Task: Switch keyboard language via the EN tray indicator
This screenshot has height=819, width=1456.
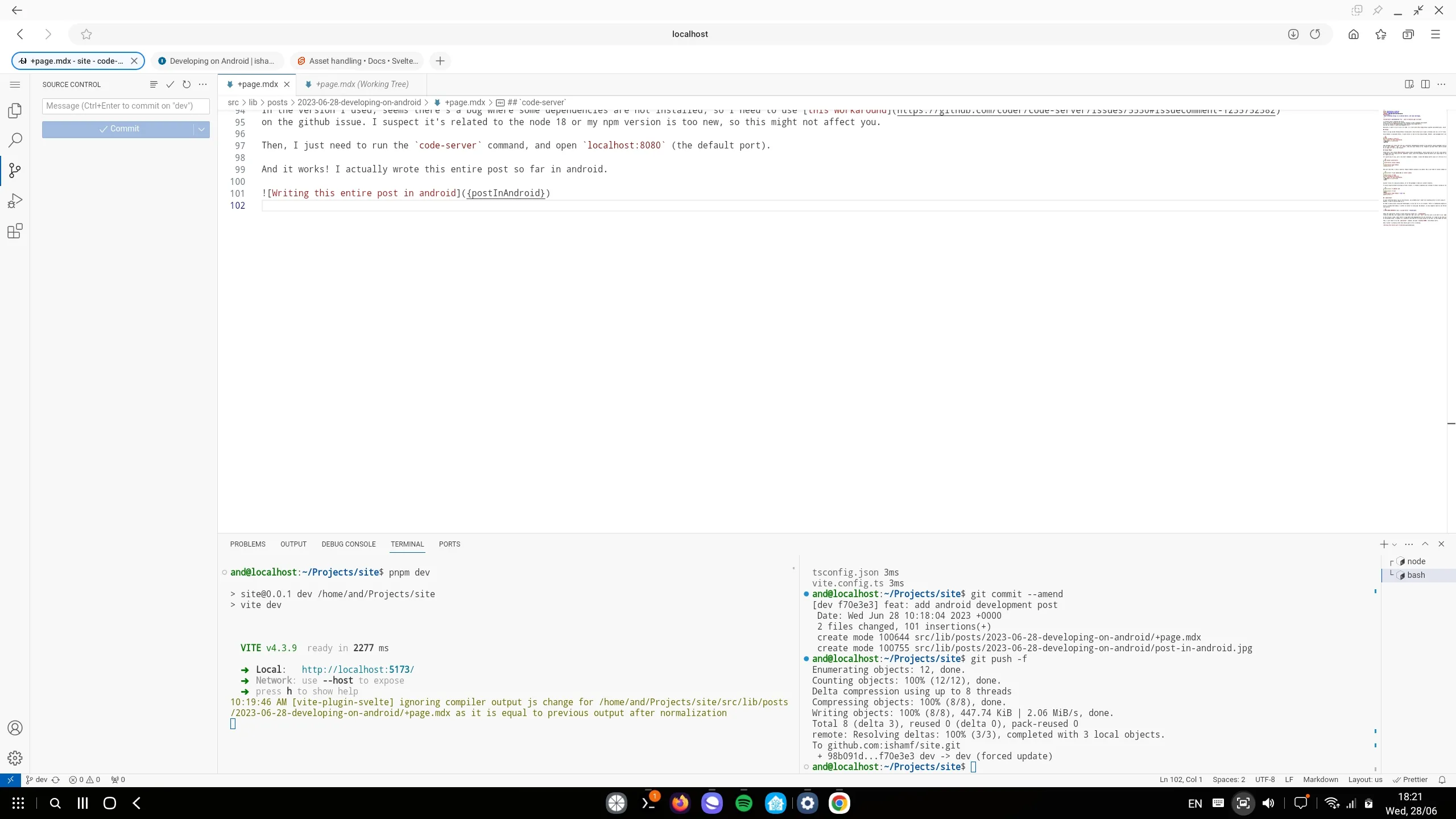Action: pyautogui.click(x=1194, y=803)
